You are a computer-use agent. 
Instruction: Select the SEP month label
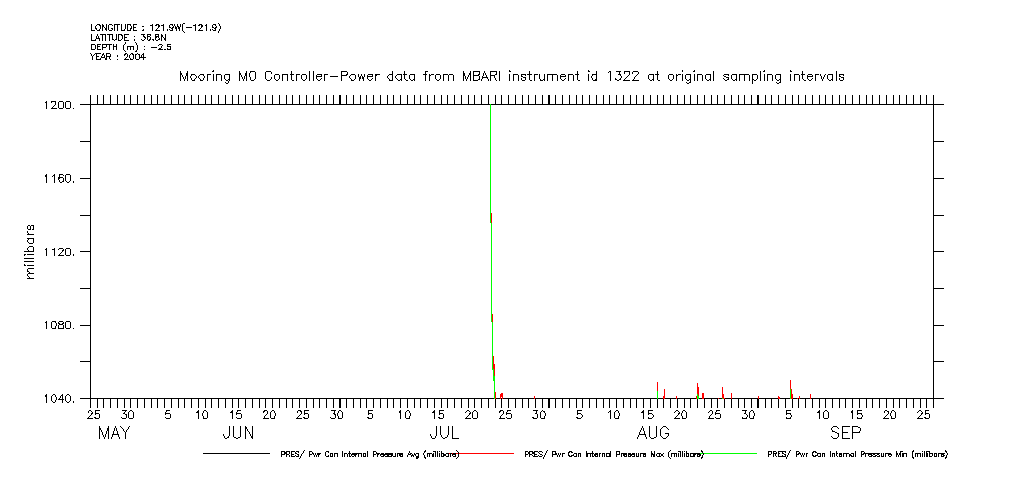(845, 433)
